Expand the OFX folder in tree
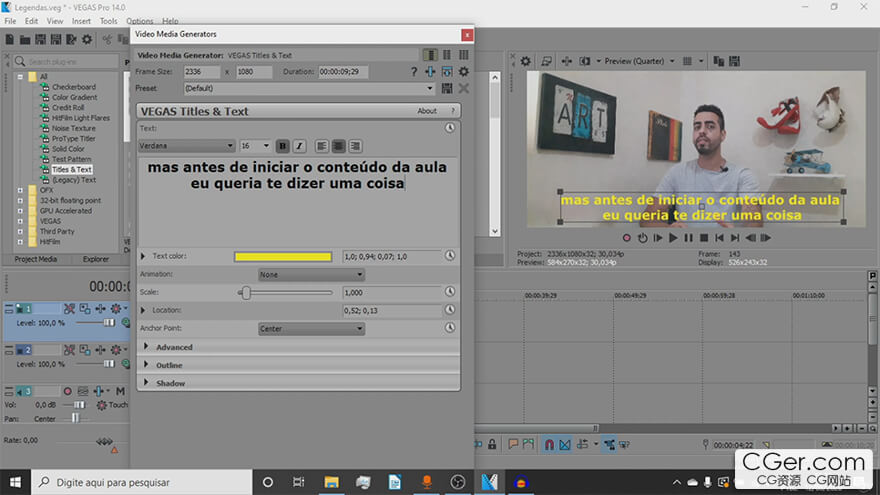The width and height of the screenshot is (880, 495). (20, 190)
